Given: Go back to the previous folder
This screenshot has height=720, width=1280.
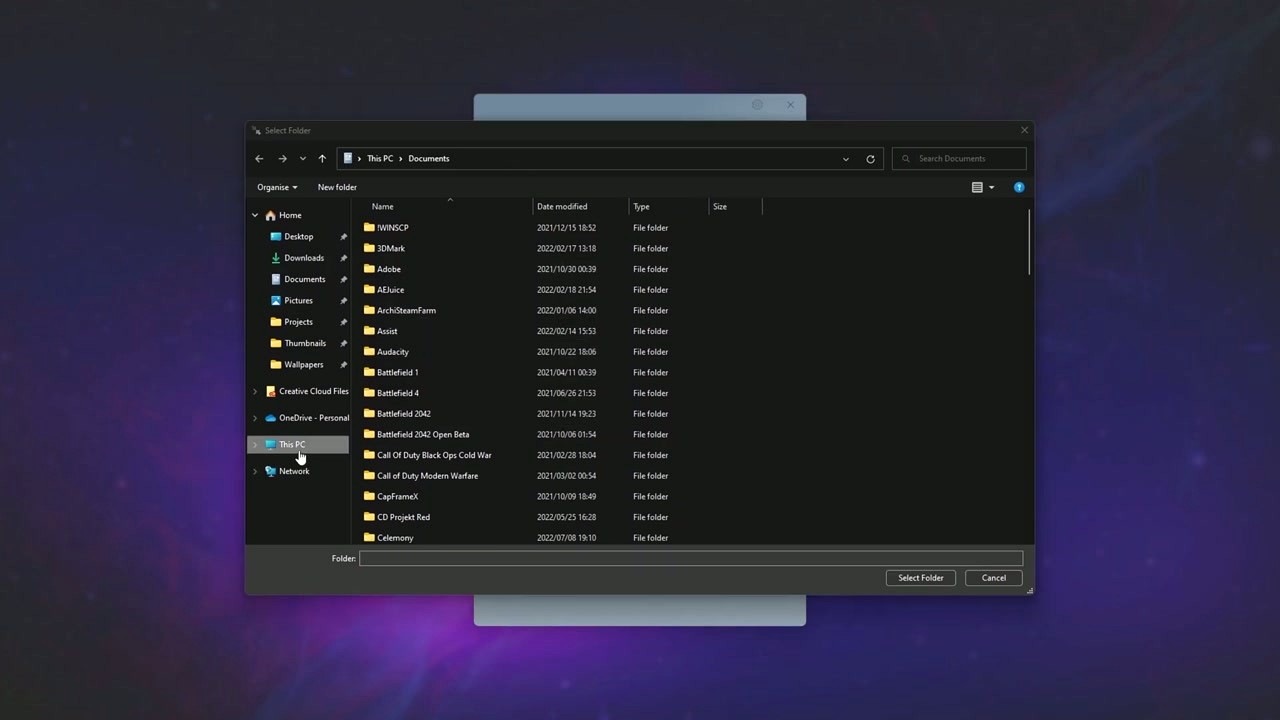Looking at the screenshot, I should click(259, 158).
